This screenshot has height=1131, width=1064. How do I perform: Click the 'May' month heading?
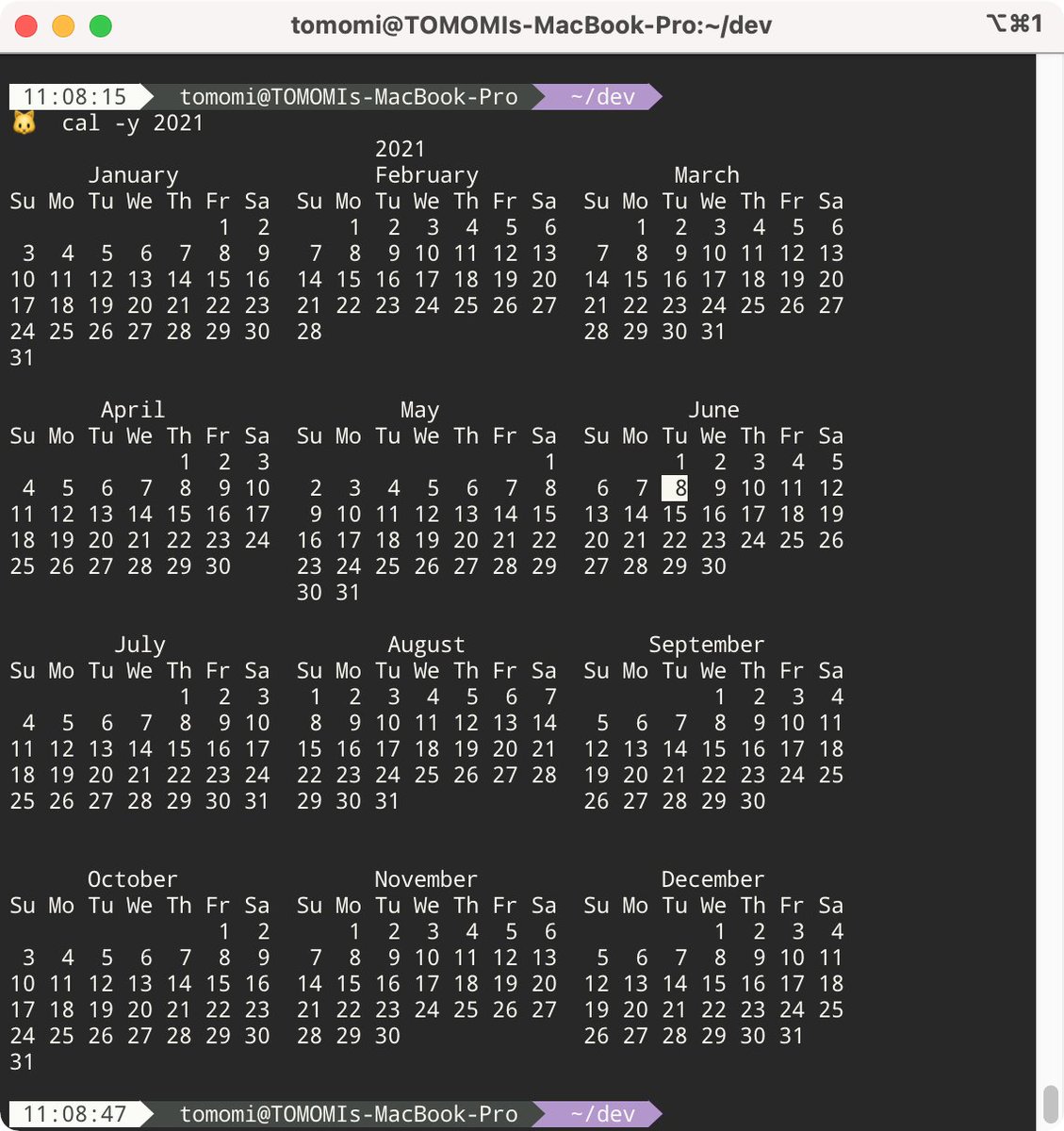point(420,410)
